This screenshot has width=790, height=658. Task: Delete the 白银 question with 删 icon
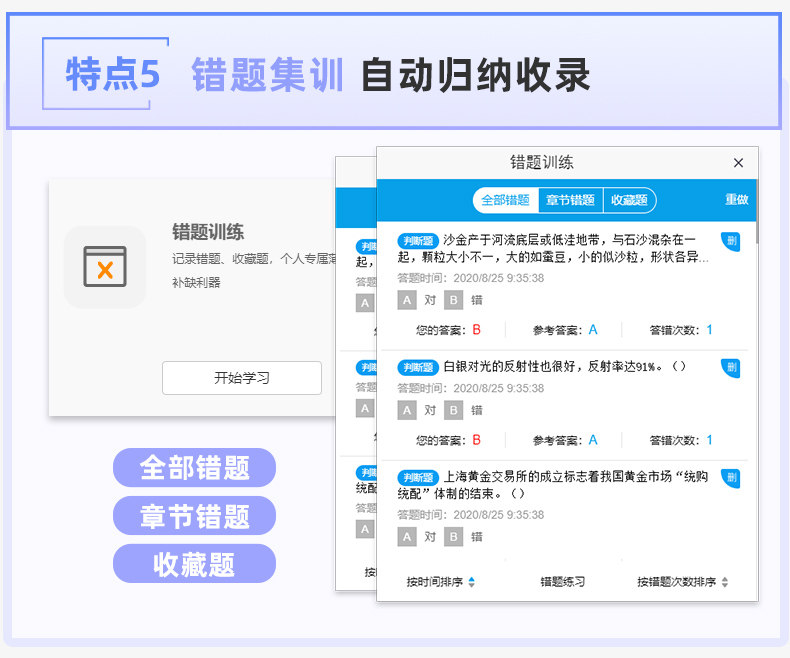731,367
